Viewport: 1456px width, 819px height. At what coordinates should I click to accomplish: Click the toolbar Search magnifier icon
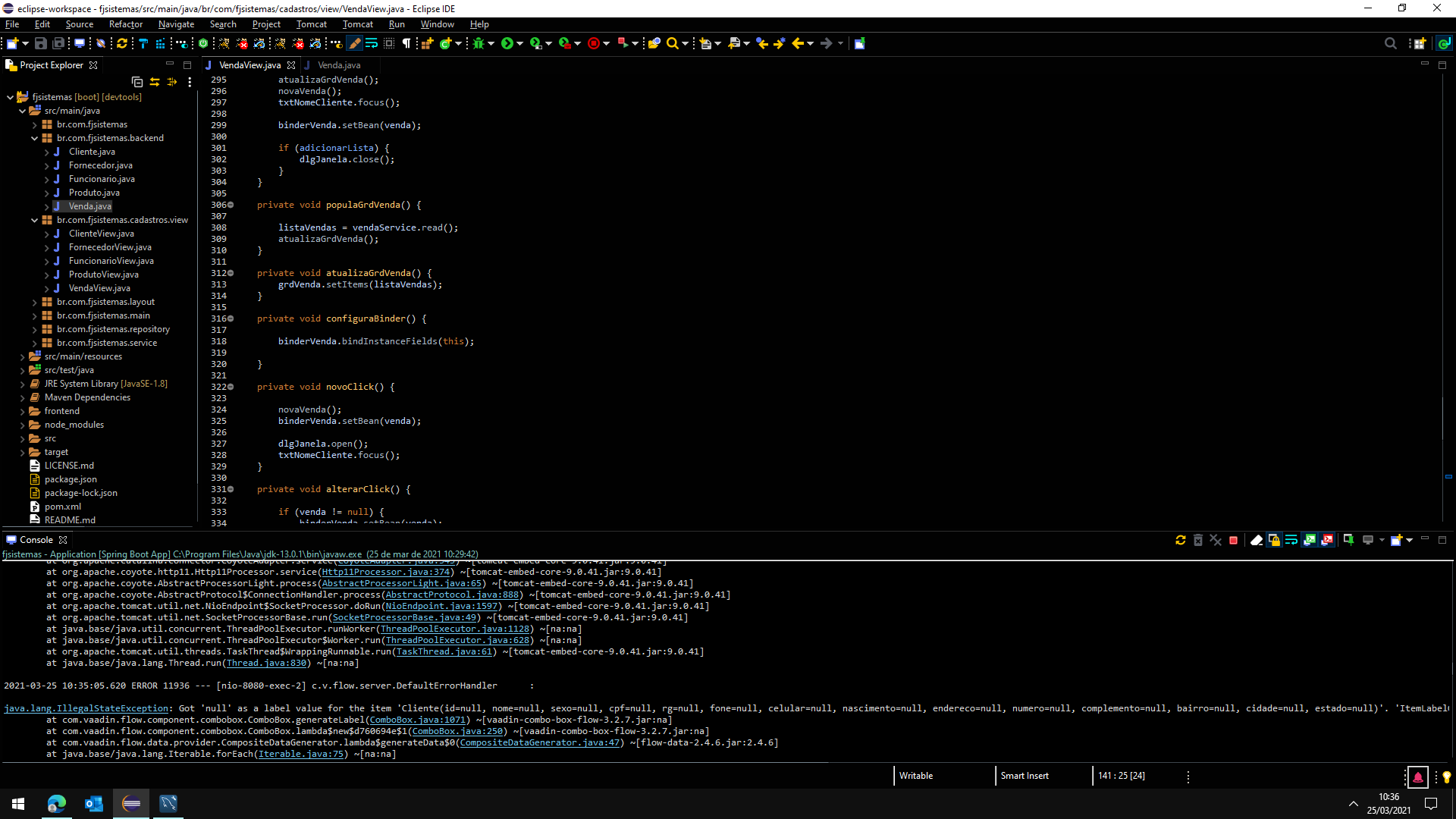(672, 43)
